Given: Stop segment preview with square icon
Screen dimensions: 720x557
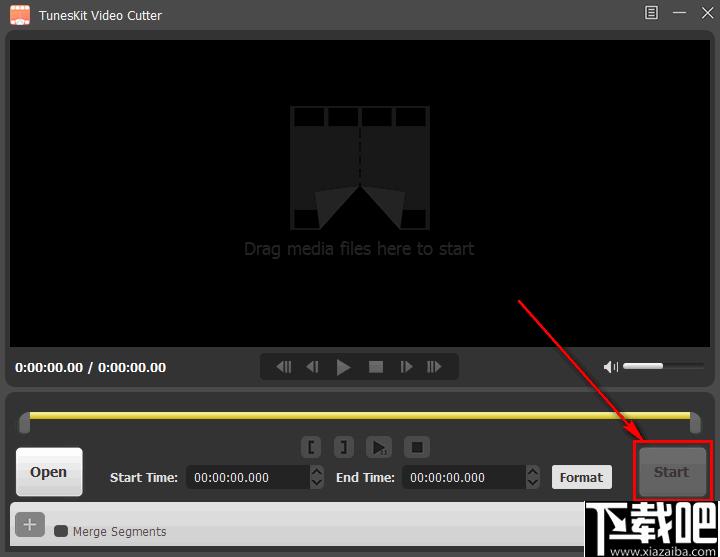Looking at the screenshot, I should pyautogui.click(x=416, y=447).
